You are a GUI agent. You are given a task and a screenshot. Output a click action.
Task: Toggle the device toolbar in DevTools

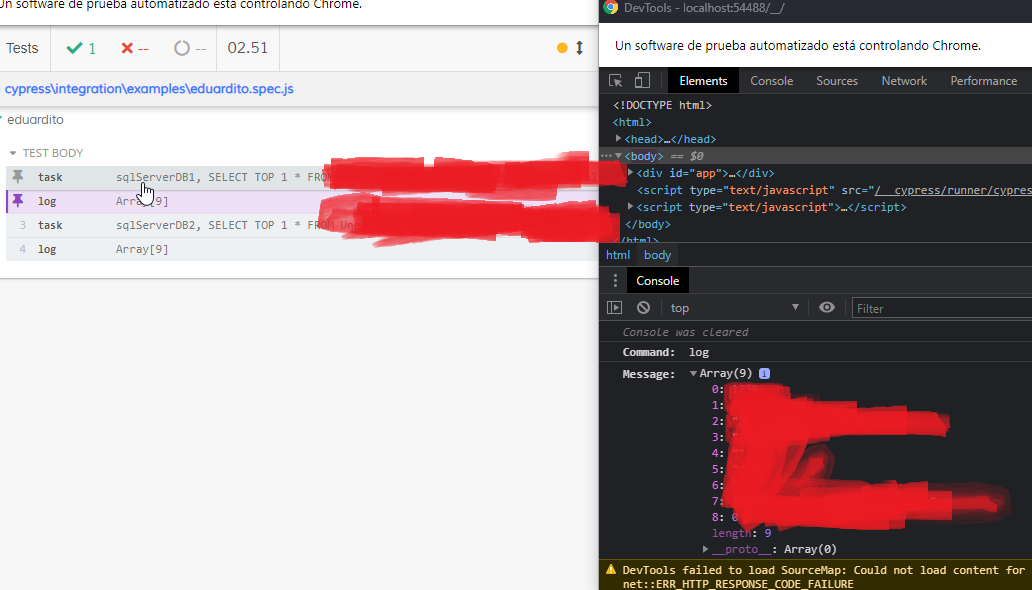click(x=641, y=79)
